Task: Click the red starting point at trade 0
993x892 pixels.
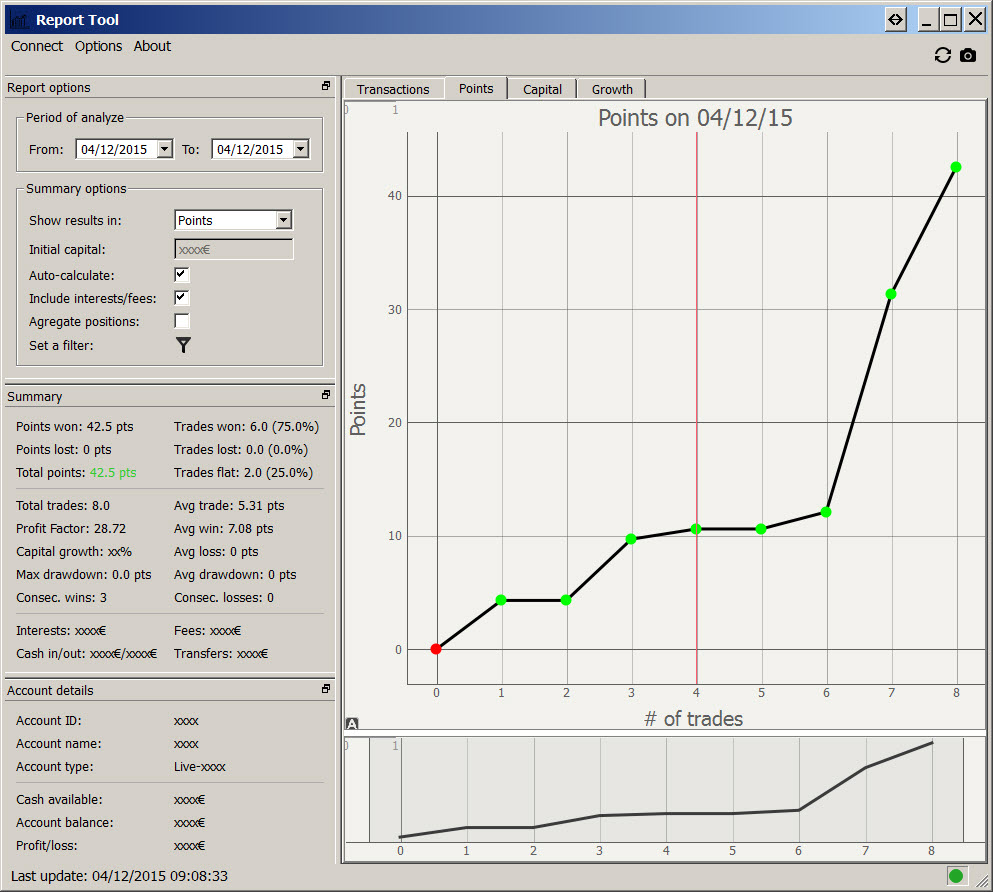Action: [x=436, y=649]
